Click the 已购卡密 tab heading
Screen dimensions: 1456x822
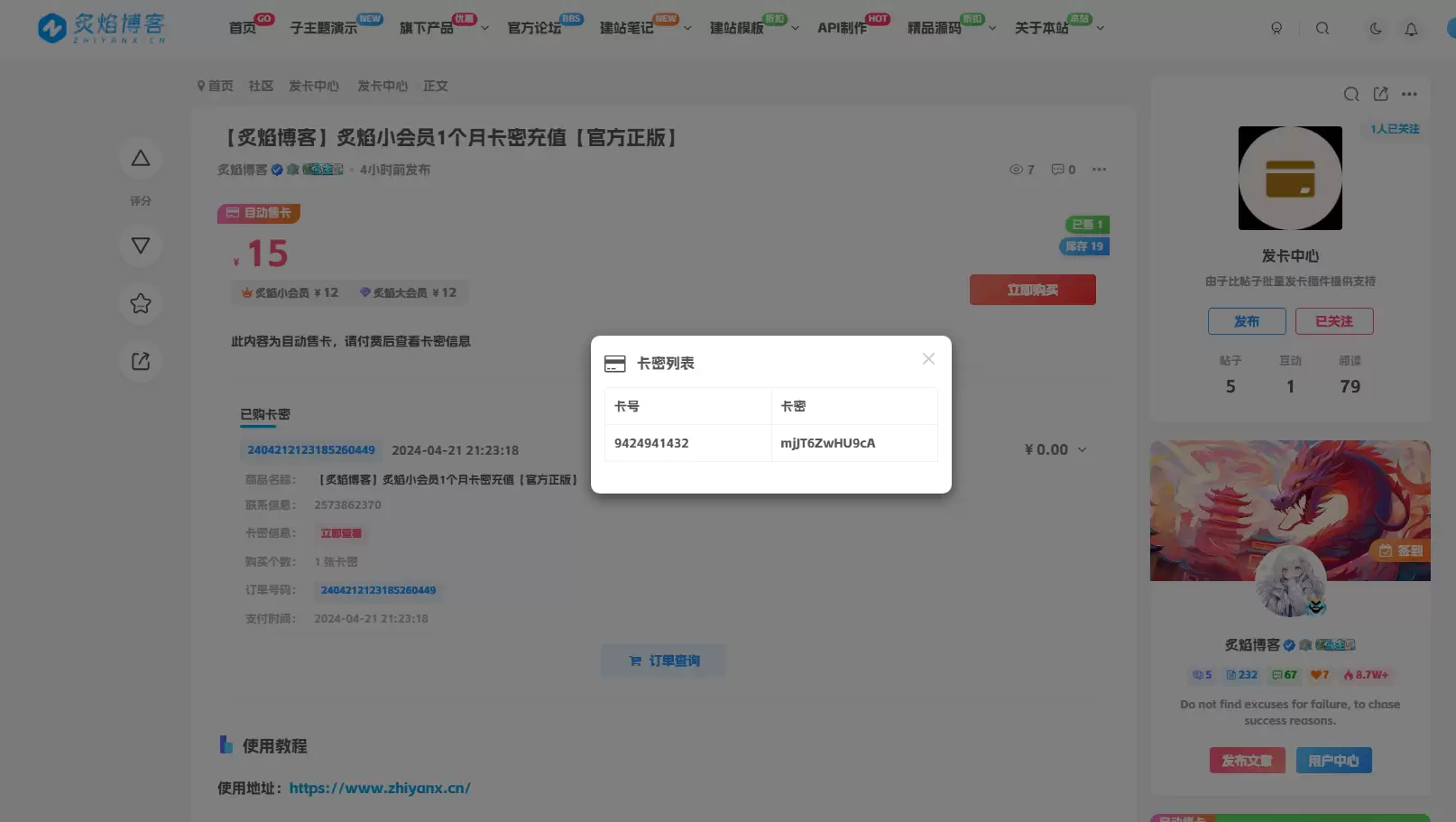pos(265,414)
